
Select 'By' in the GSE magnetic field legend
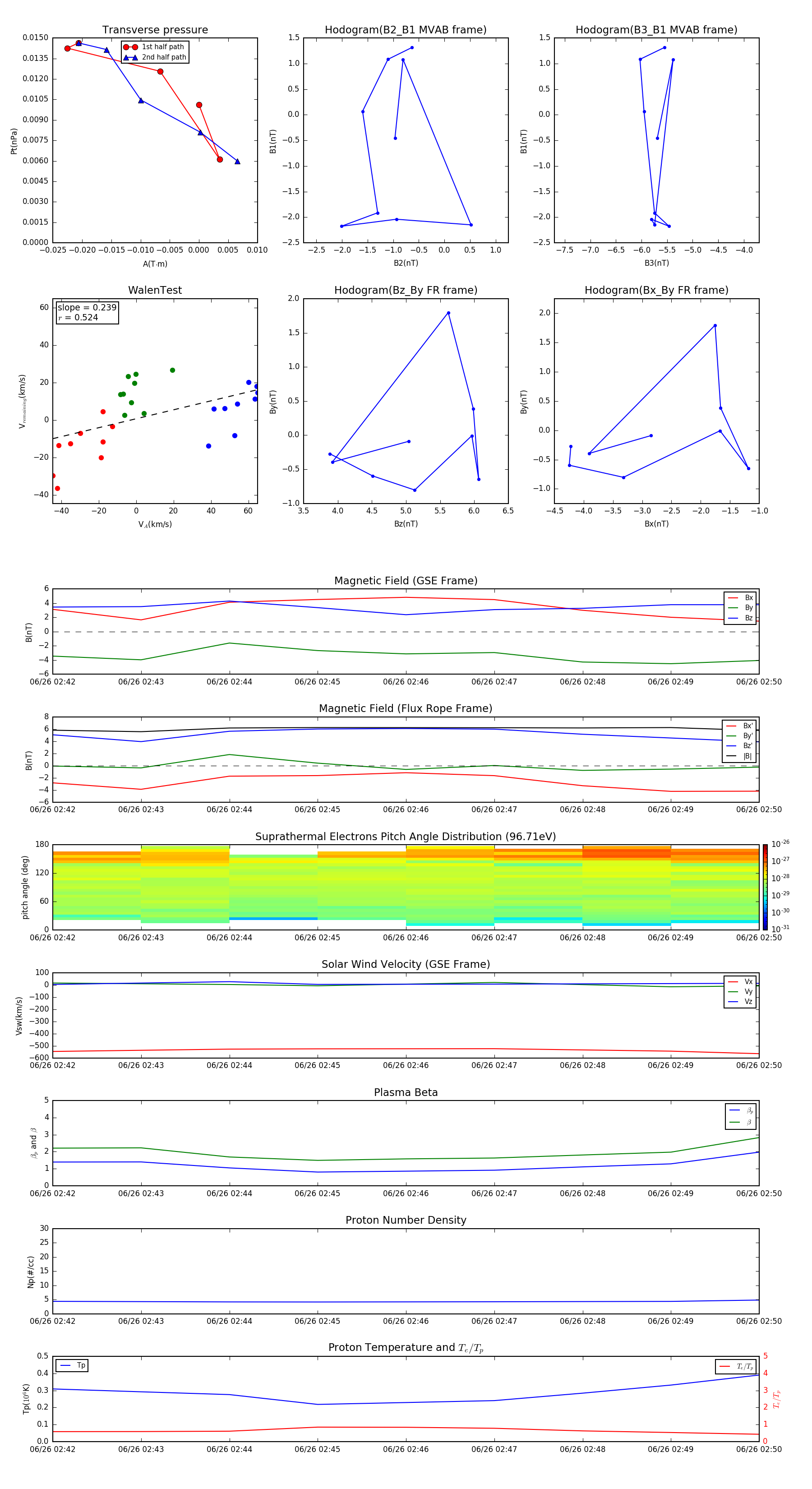click(740, 608)
